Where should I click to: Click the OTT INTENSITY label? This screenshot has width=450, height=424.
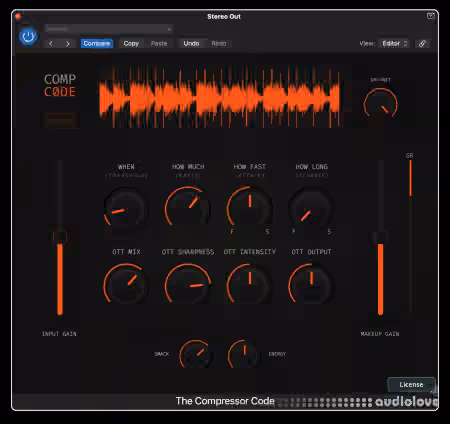(x=249, y=252)
